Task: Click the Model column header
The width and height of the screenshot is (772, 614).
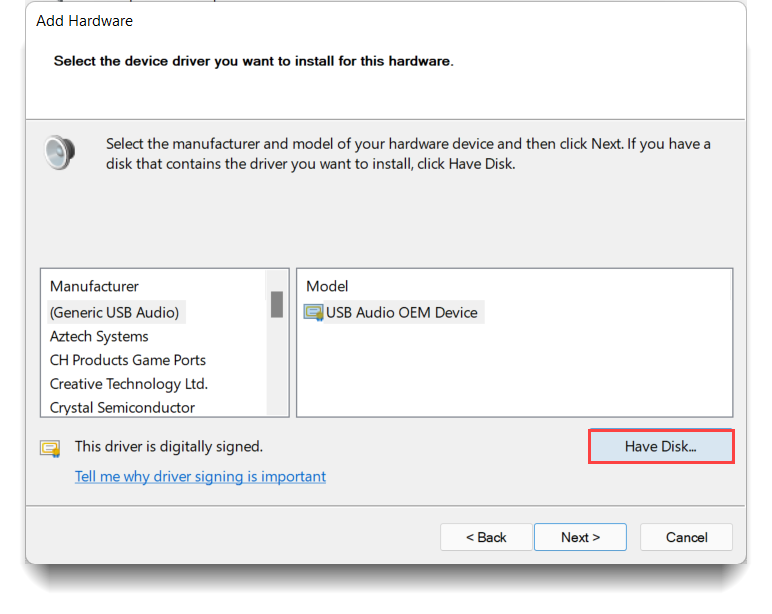Action: pos(327,286)
